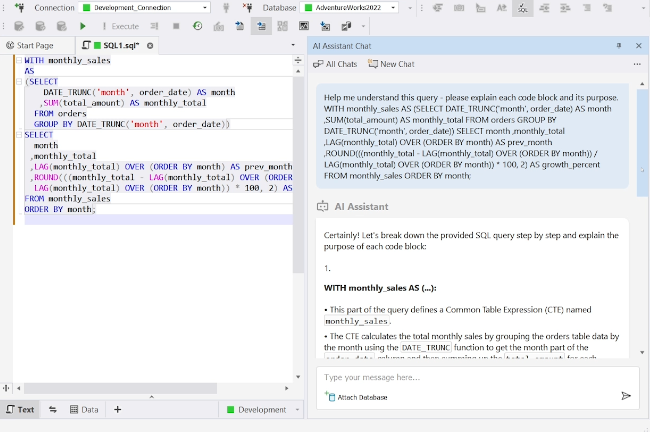This screenshot has height=432, width=653.
Task: Click the plug icon with red X
Action: coord(247,7)
